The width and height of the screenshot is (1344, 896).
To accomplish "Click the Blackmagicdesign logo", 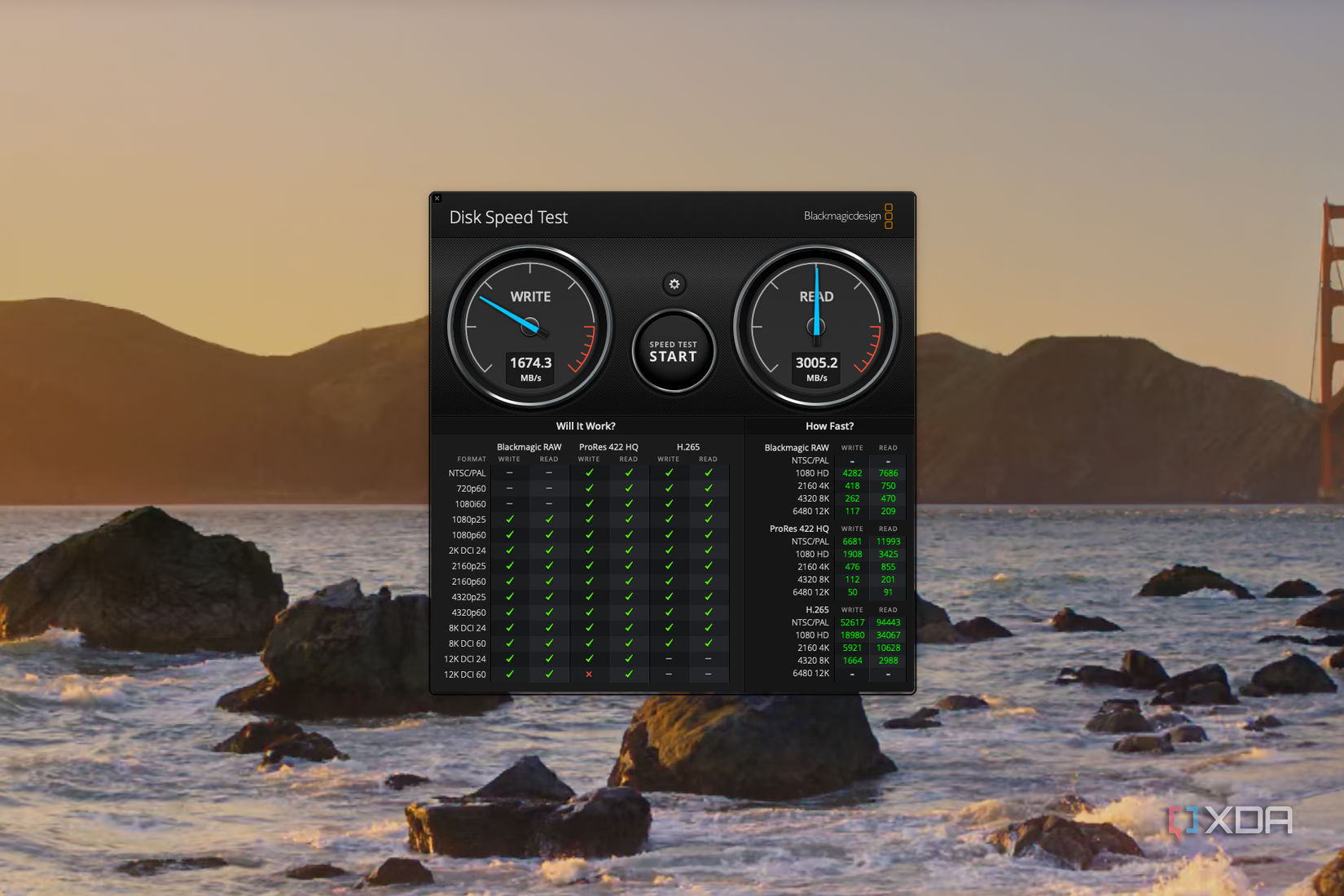I will 848,216.
